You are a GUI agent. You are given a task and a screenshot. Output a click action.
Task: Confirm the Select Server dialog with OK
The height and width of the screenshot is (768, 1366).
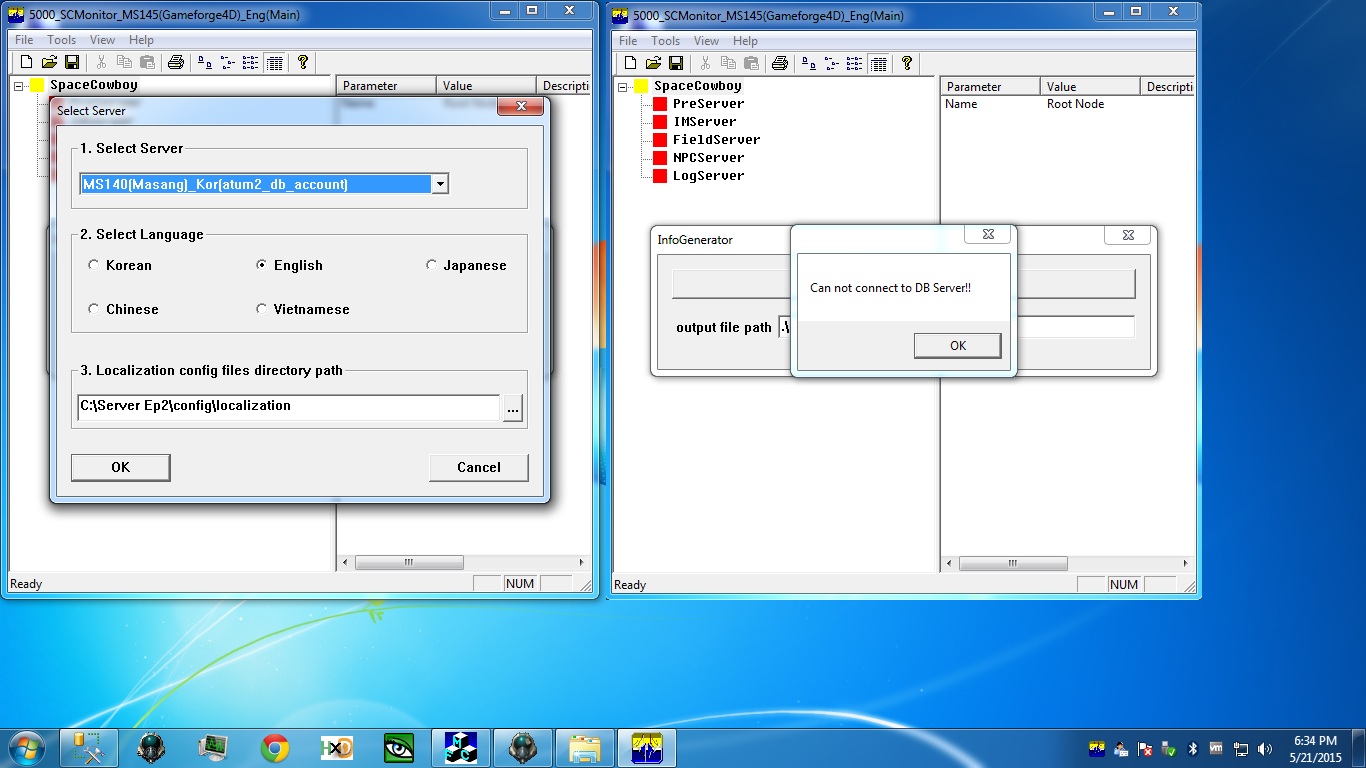[120, 467]
